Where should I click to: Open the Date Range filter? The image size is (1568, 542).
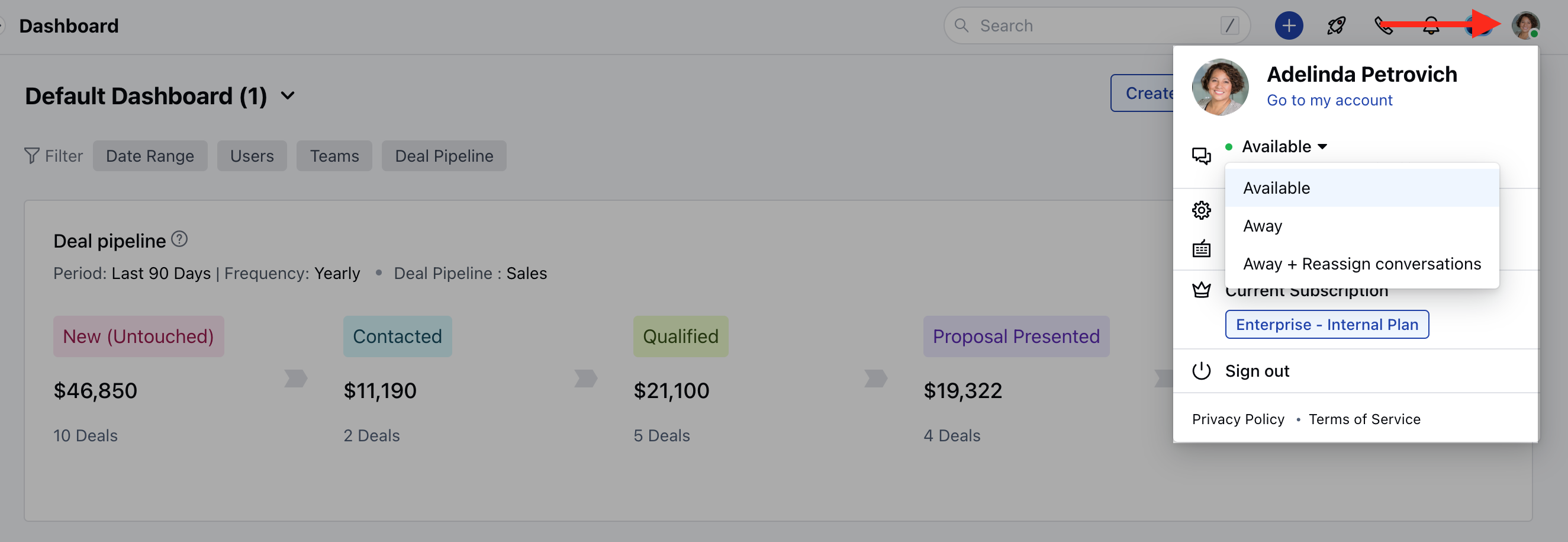point(150,156)
